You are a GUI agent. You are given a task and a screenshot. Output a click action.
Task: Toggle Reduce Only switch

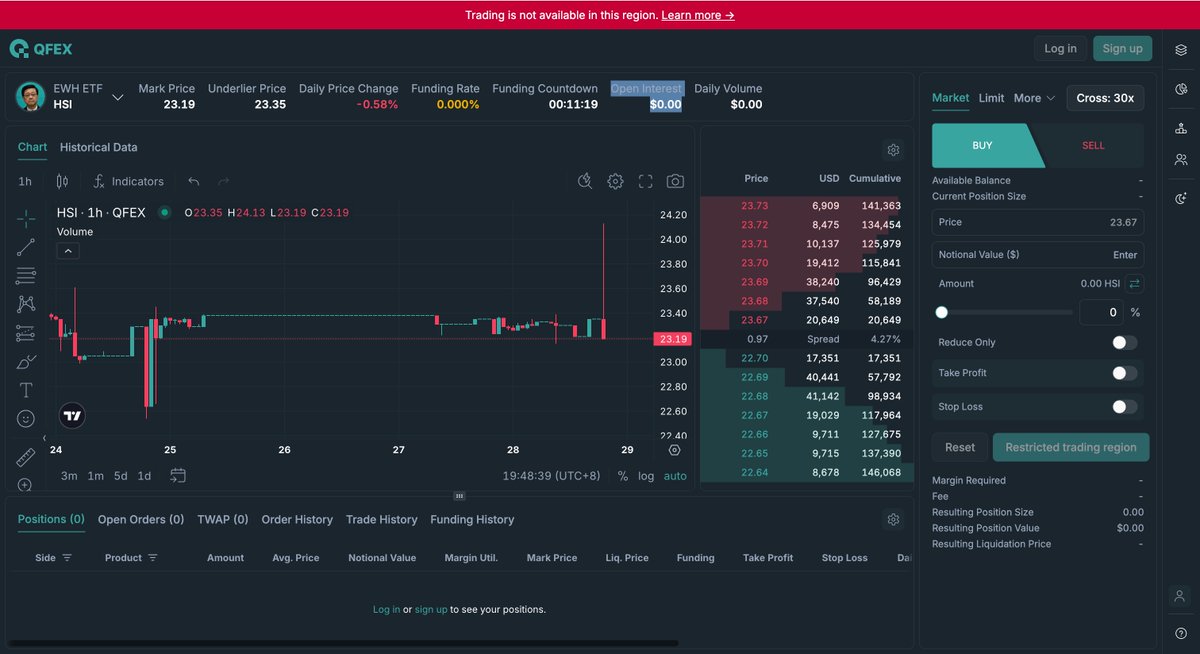click(1125, 342)
